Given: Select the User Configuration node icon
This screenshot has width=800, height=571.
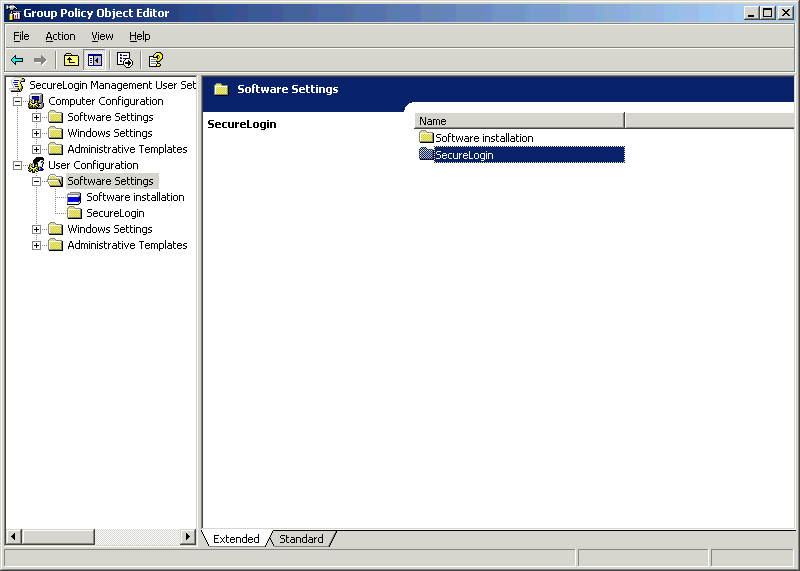Looking at the screenshot, I should pyautogui.click(x=36, y=165).
